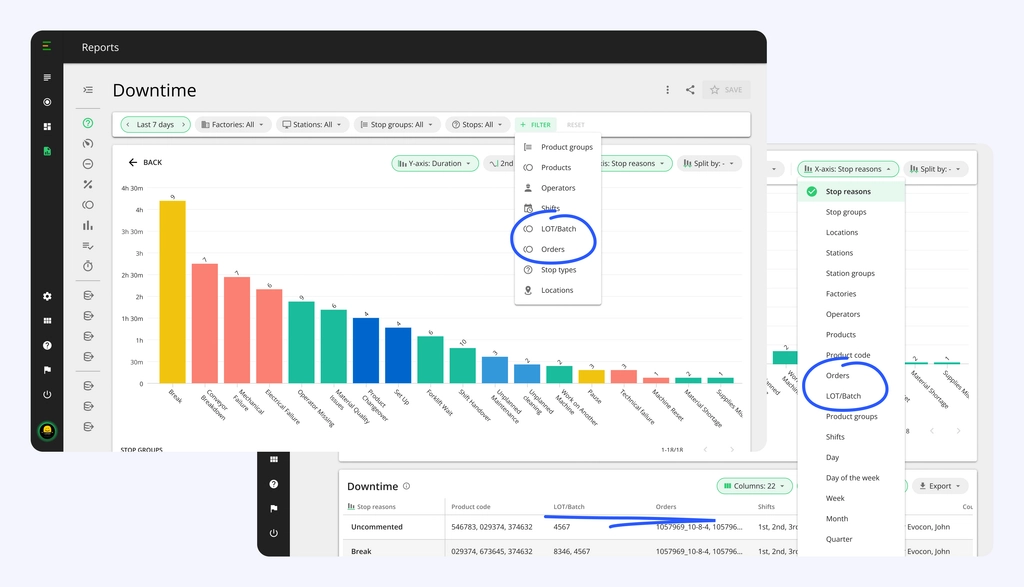Select the percent report icon
Image resolution: width=1024 pixels, height=587 pixels.
88,185
